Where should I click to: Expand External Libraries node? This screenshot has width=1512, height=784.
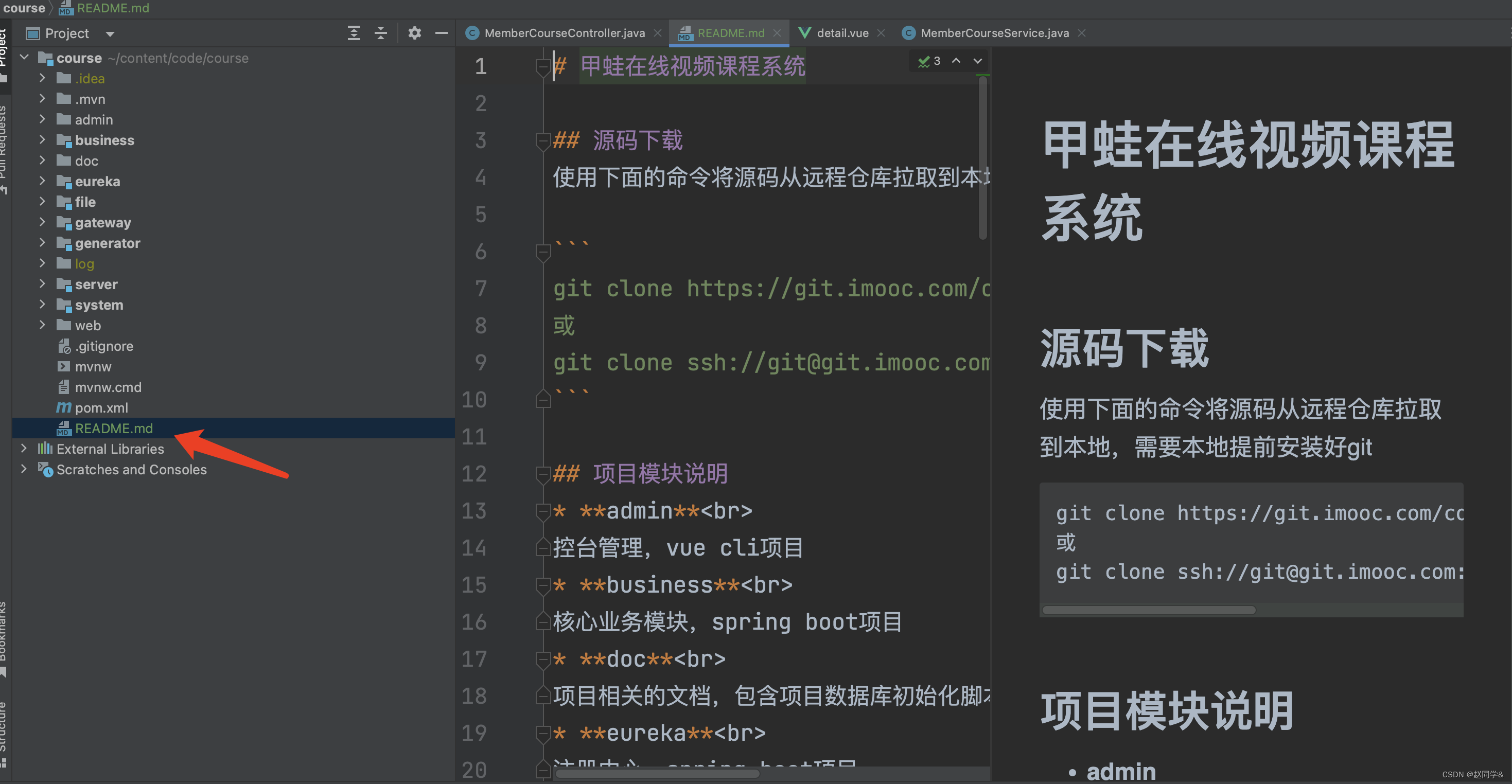(24, 449)
